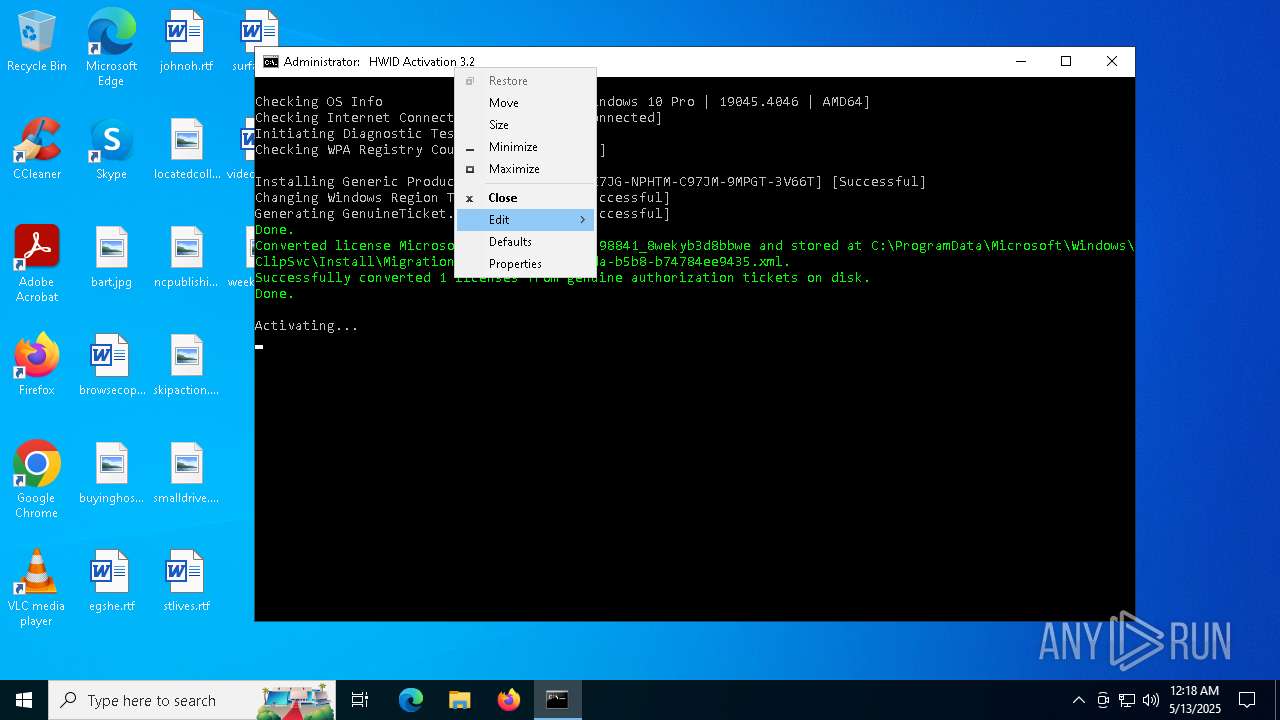This screenshot has width=1280, height=720.
Task: Open Firefox from the taskbar
Action: (508, 700)
